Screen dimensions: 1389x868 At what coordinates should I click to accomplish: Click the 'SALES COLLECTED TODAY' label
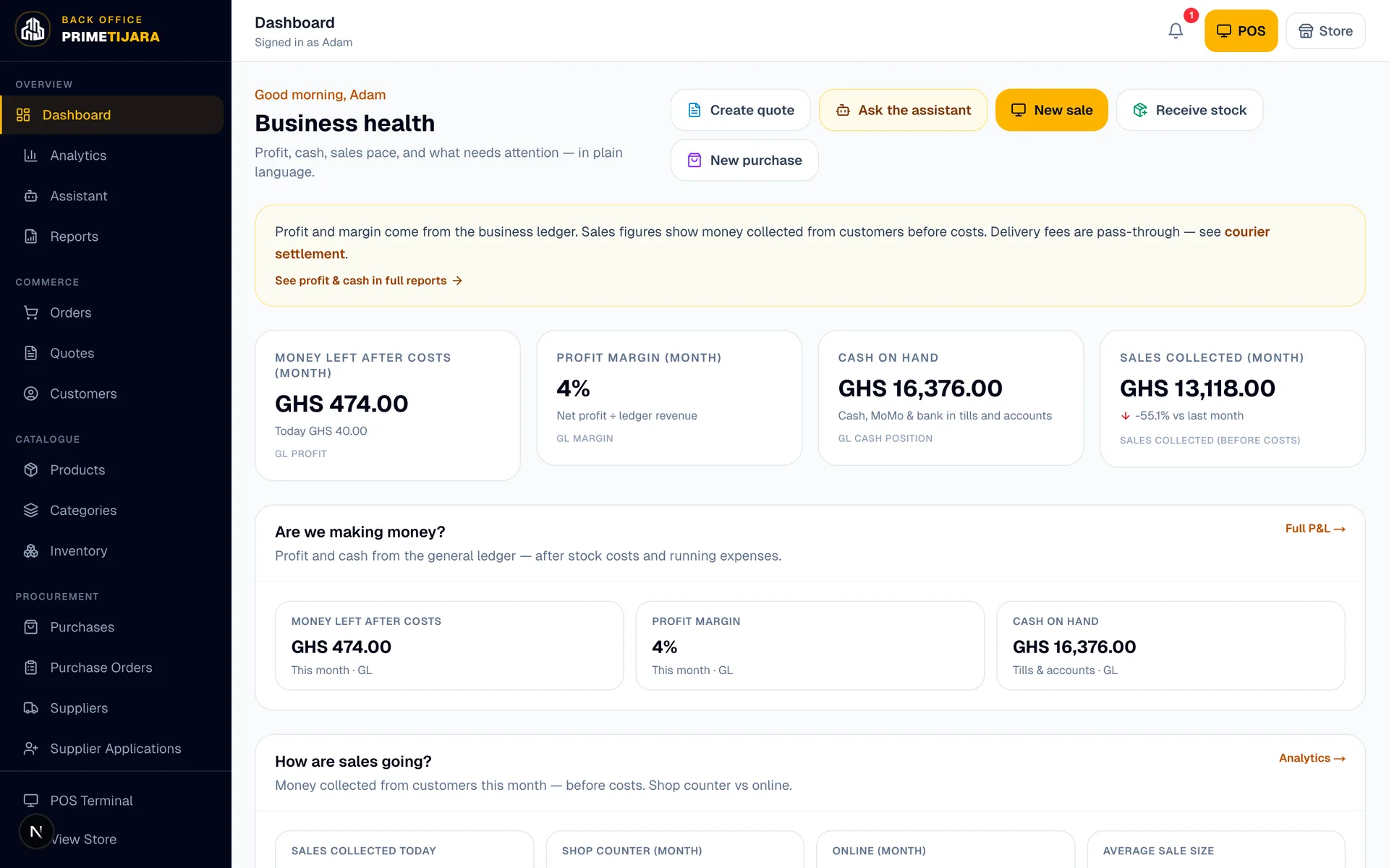click(x=364, y=851)
